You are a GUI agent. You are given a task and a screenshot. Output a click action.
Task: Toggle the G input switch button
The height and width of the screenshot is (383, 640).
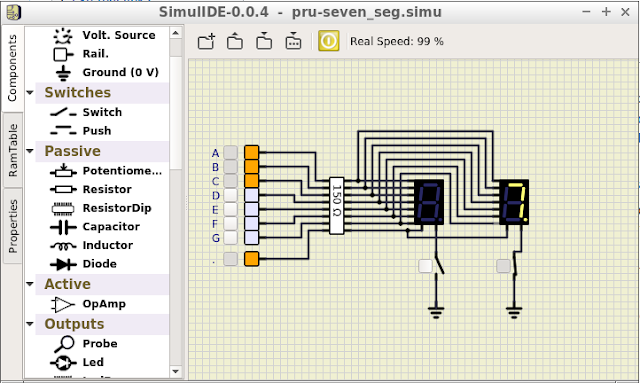(231, 237)
